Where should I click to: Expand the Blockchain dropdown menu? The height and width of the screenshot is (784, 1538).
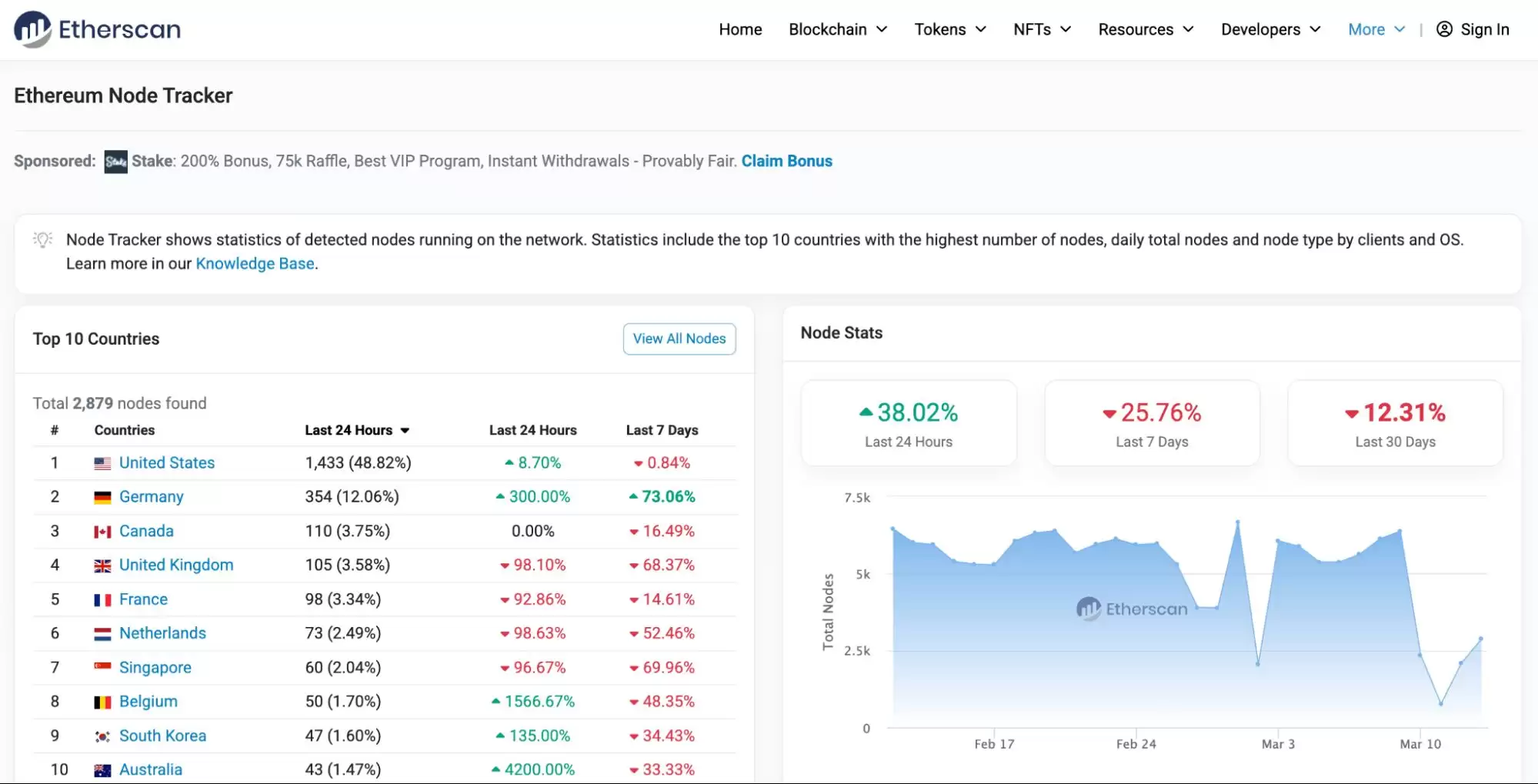[838, 29]
